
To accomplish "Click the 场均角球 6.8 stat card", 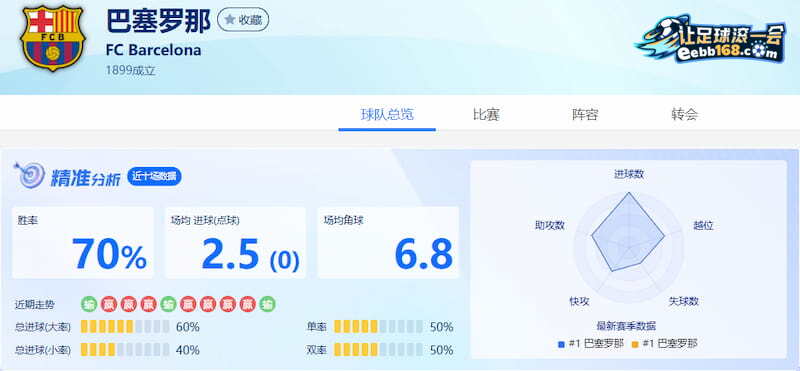I will 388,242.
